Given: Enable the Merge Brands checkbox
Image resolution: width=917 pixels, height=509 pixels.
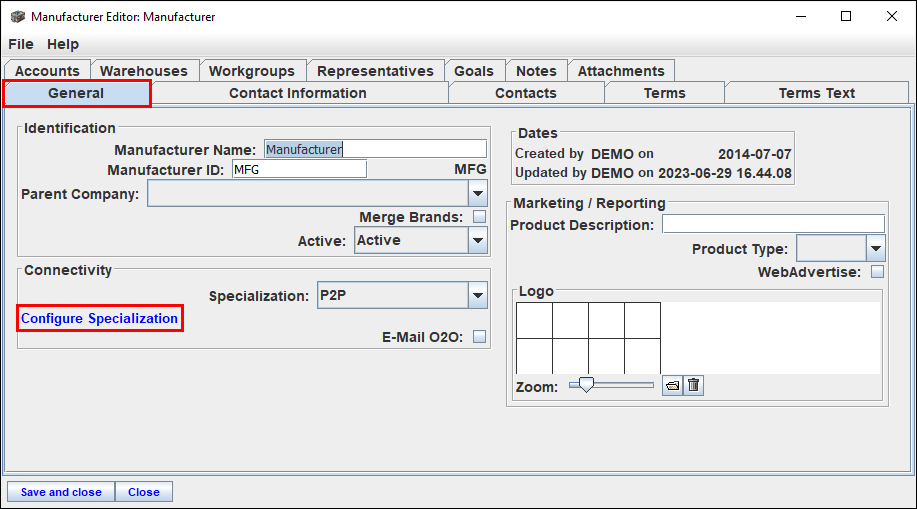Looking at the screenshot, I should pos(480,216).
